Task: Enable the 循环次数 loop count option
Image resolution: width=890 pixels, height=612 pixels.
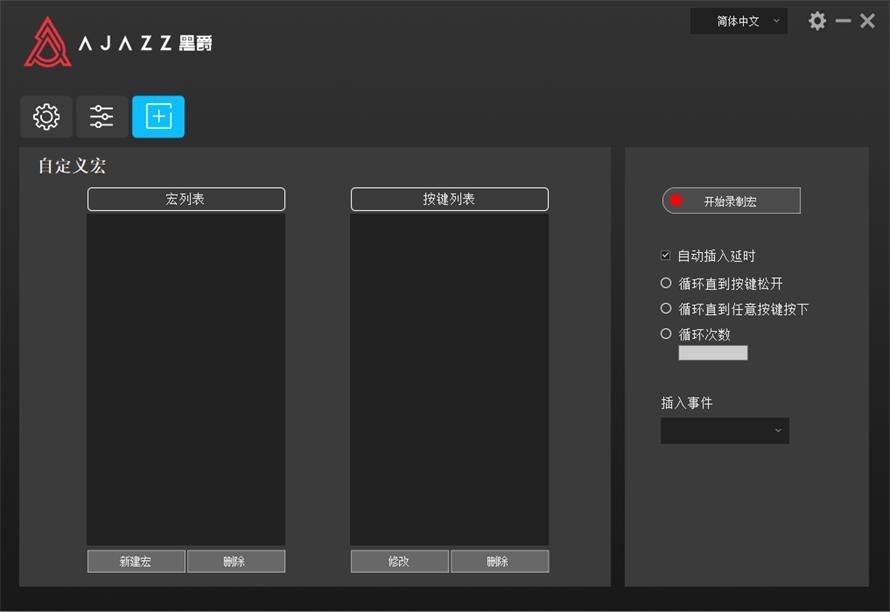Action: tap(665, 334)
